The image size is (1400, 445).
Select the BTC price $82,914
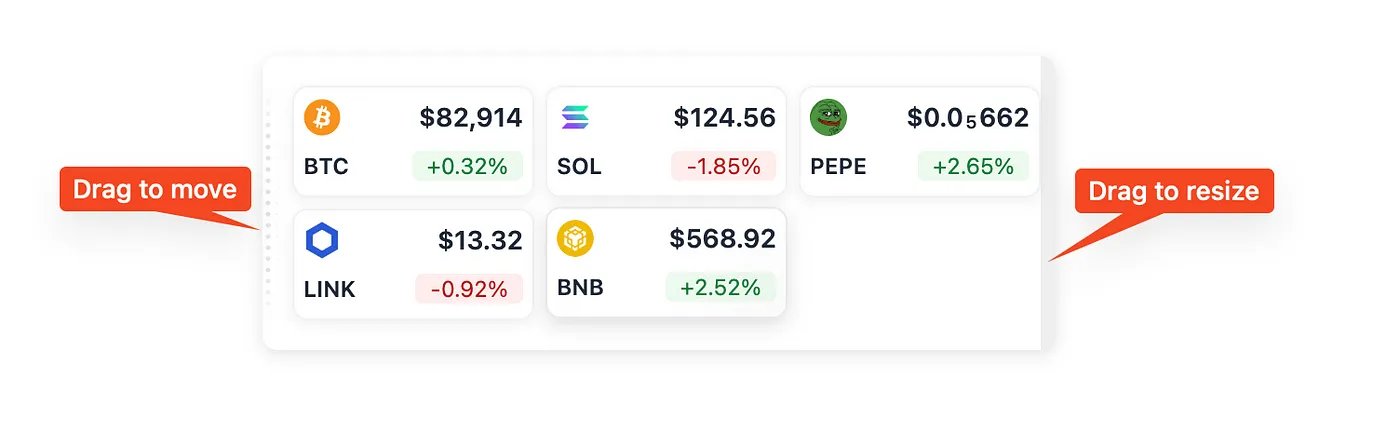pos(471,118)
